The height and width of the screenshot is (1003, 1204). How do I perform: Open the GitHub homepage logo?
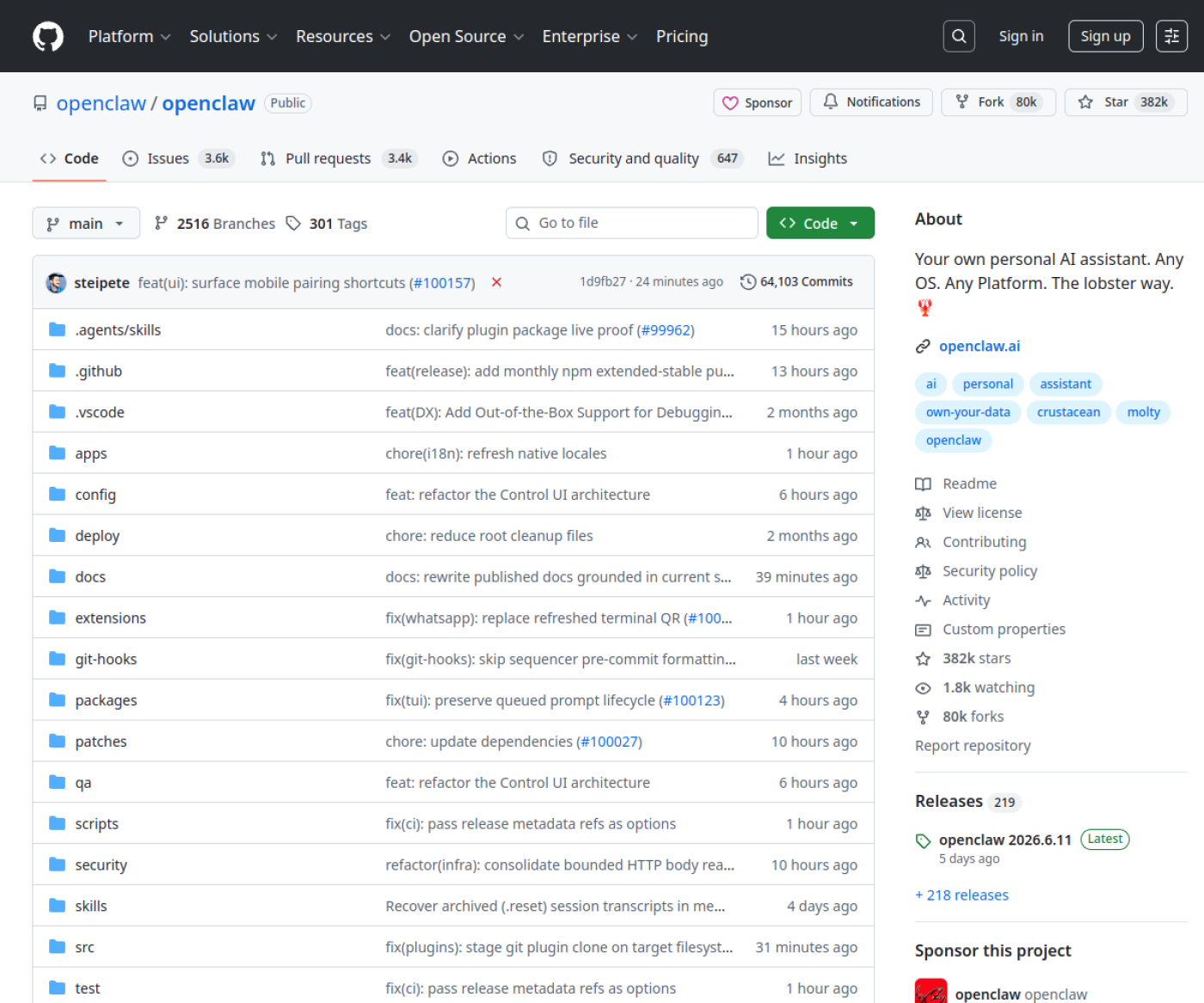pos(48,36)
